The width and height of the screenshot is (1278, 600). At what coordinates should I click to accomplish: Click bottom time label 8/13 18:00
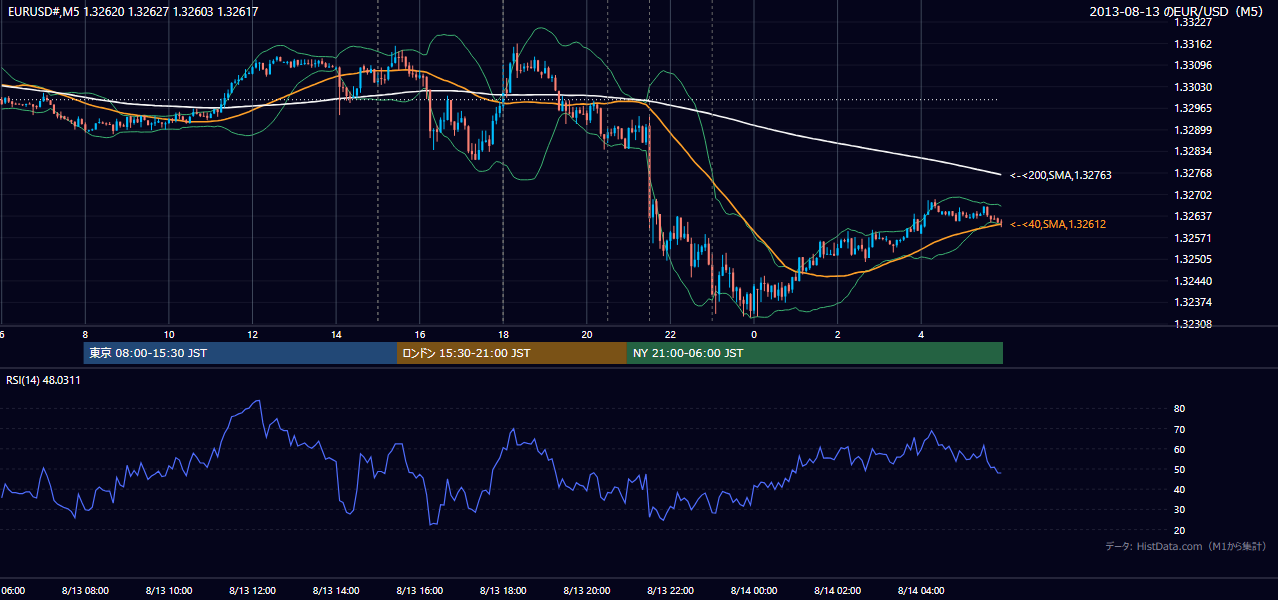(x=503, y=591)
